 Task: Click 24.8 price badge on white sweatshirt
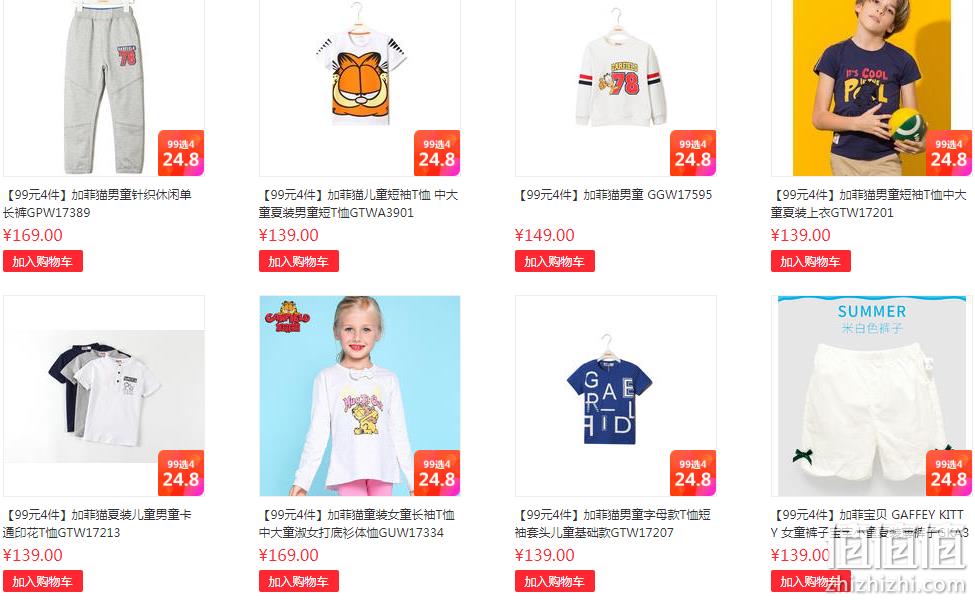693,153
